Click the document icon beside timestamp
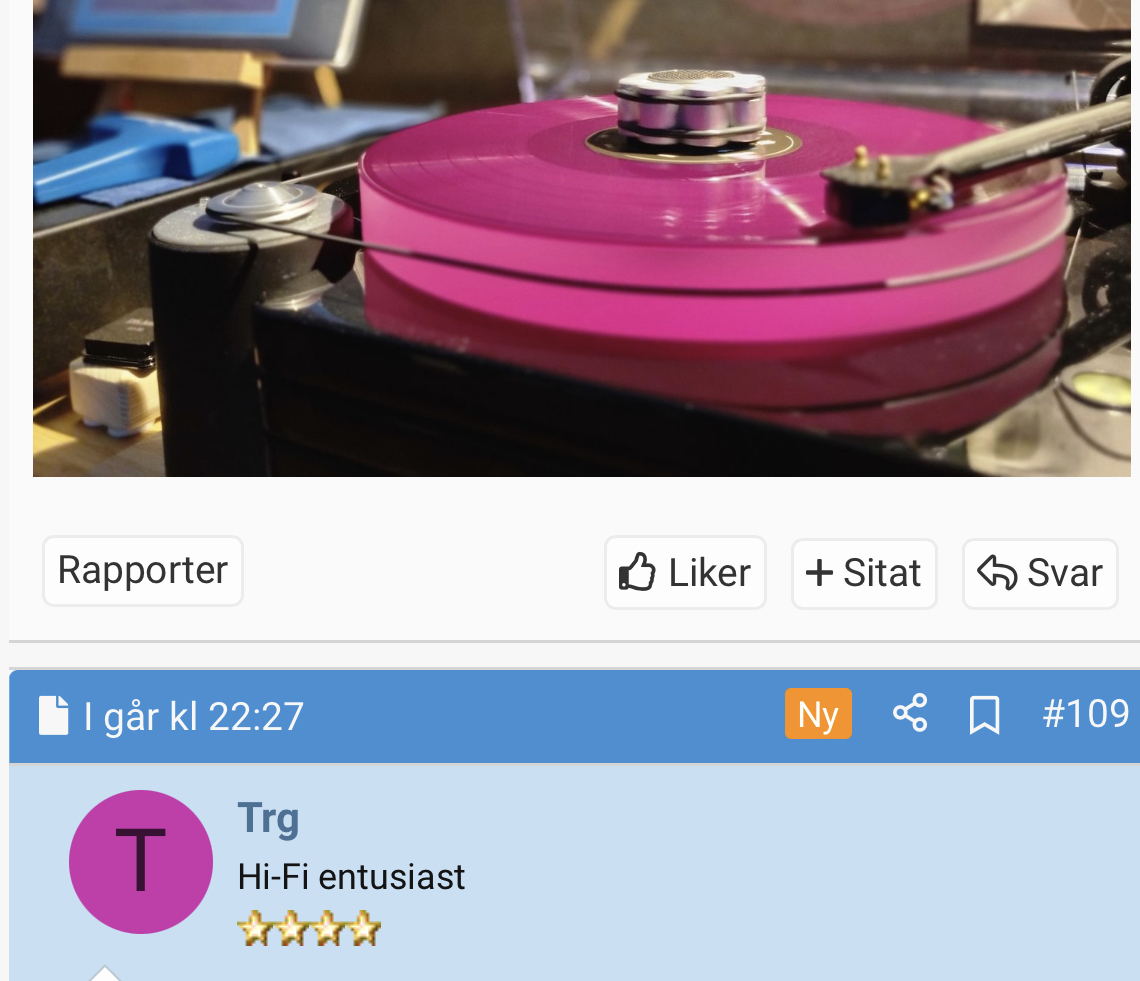This screenshot has width=1140, height=981. coord(54,716)
